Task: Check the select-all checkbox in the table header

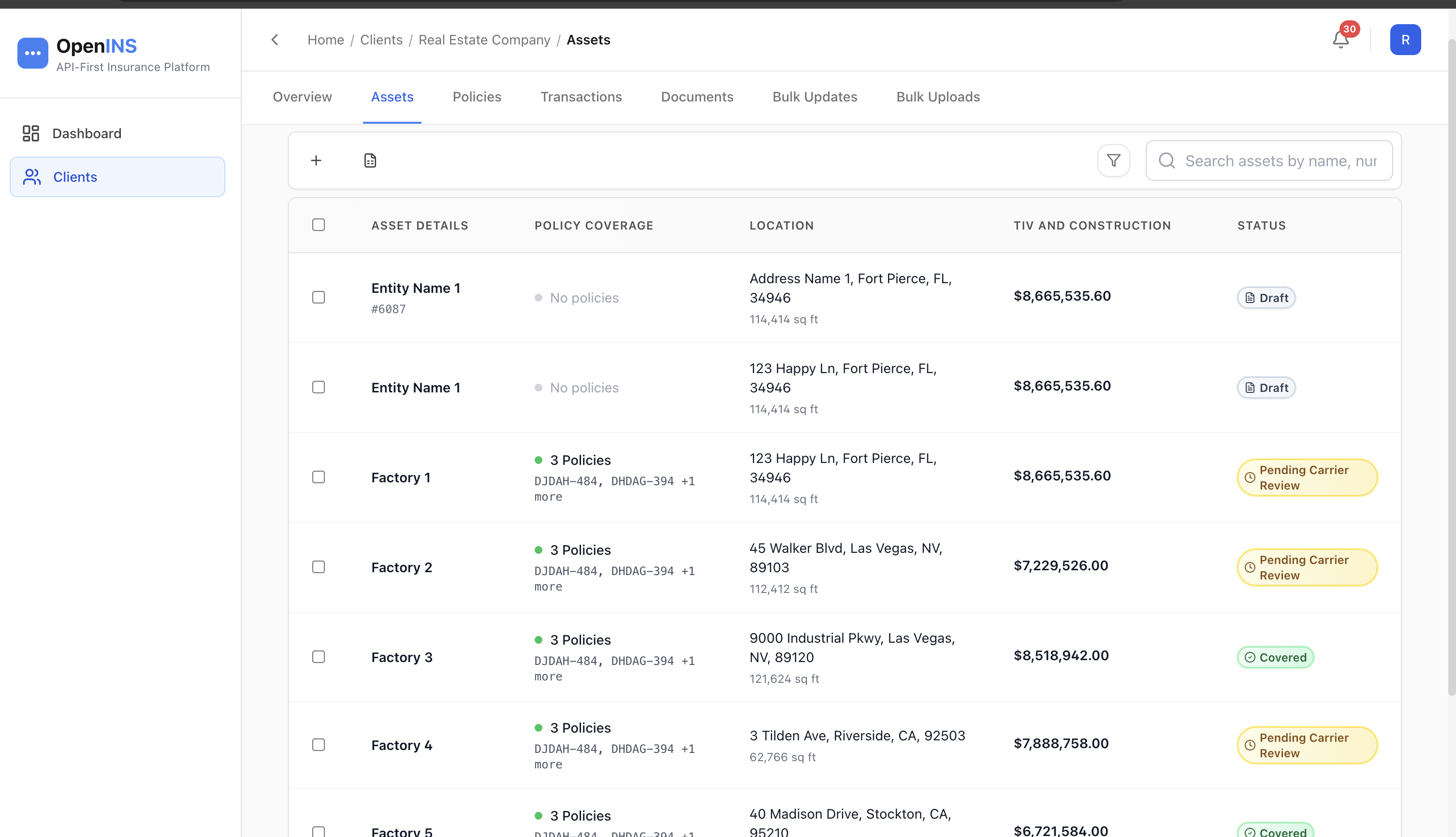Action: pyautogui.click(x=319, y=225)
